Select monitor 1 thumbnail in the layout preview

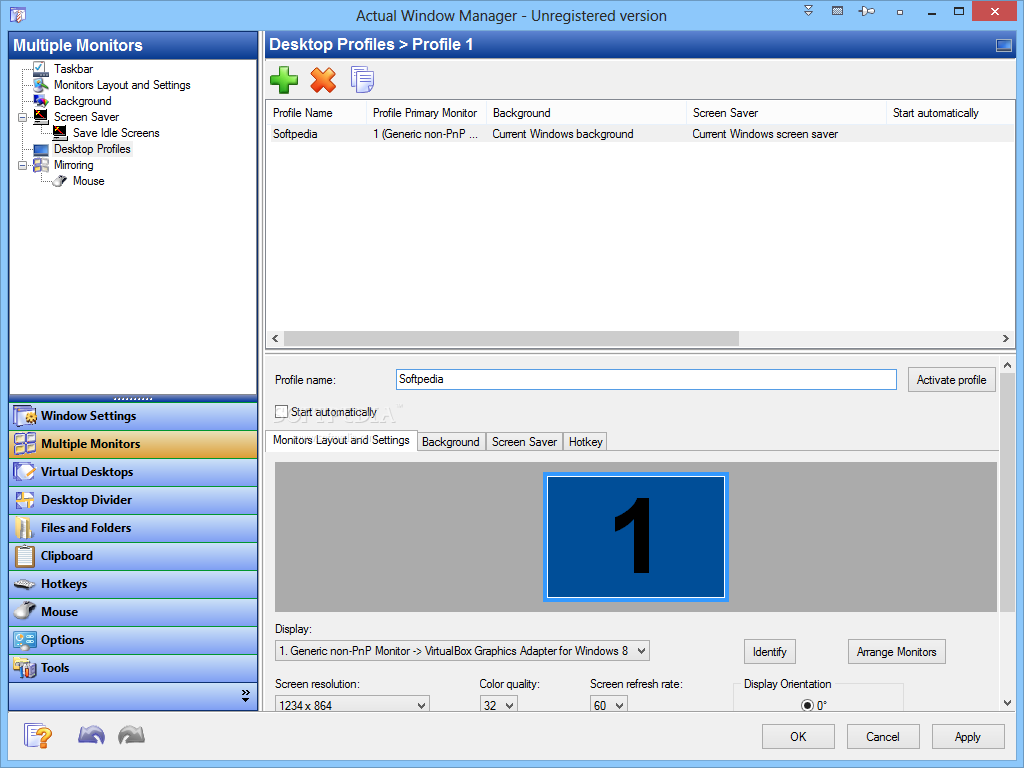[635, 537]
